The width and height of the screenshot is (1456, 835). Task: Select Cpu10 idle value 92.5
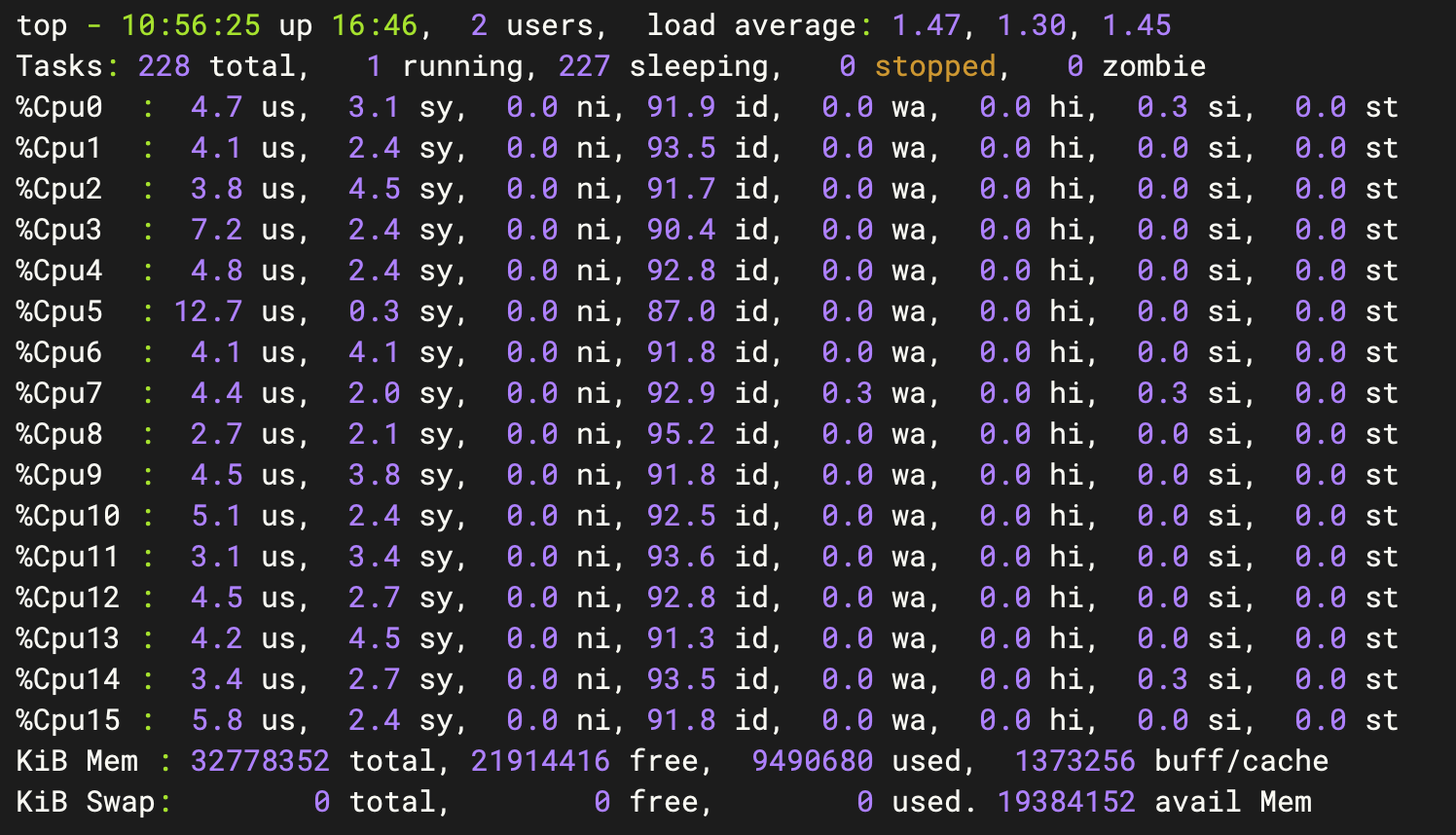click(x=681, y=516)
